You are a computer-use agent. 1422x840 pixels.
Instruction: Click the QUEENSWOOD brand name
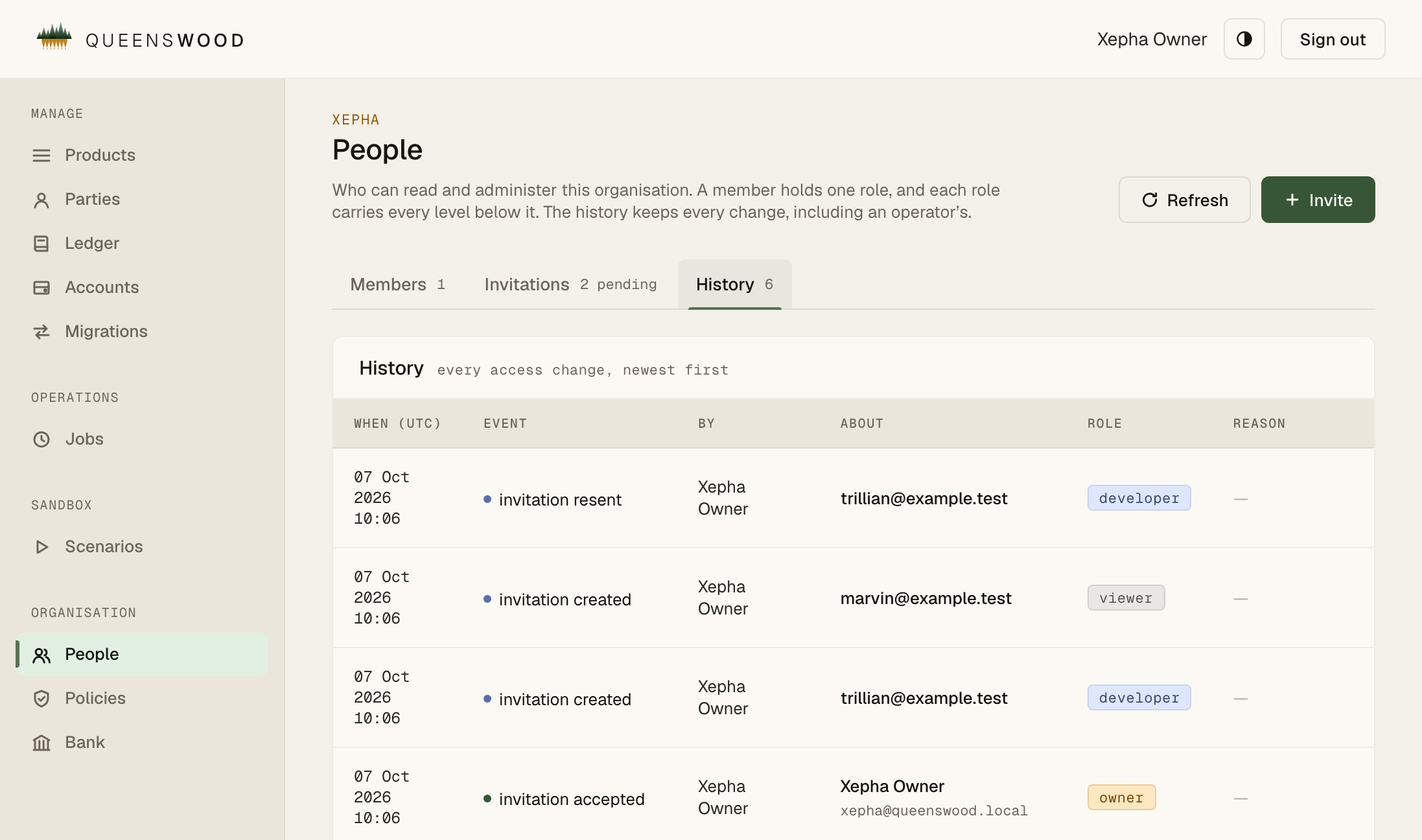pyautogui.click(x=165, y=40)
